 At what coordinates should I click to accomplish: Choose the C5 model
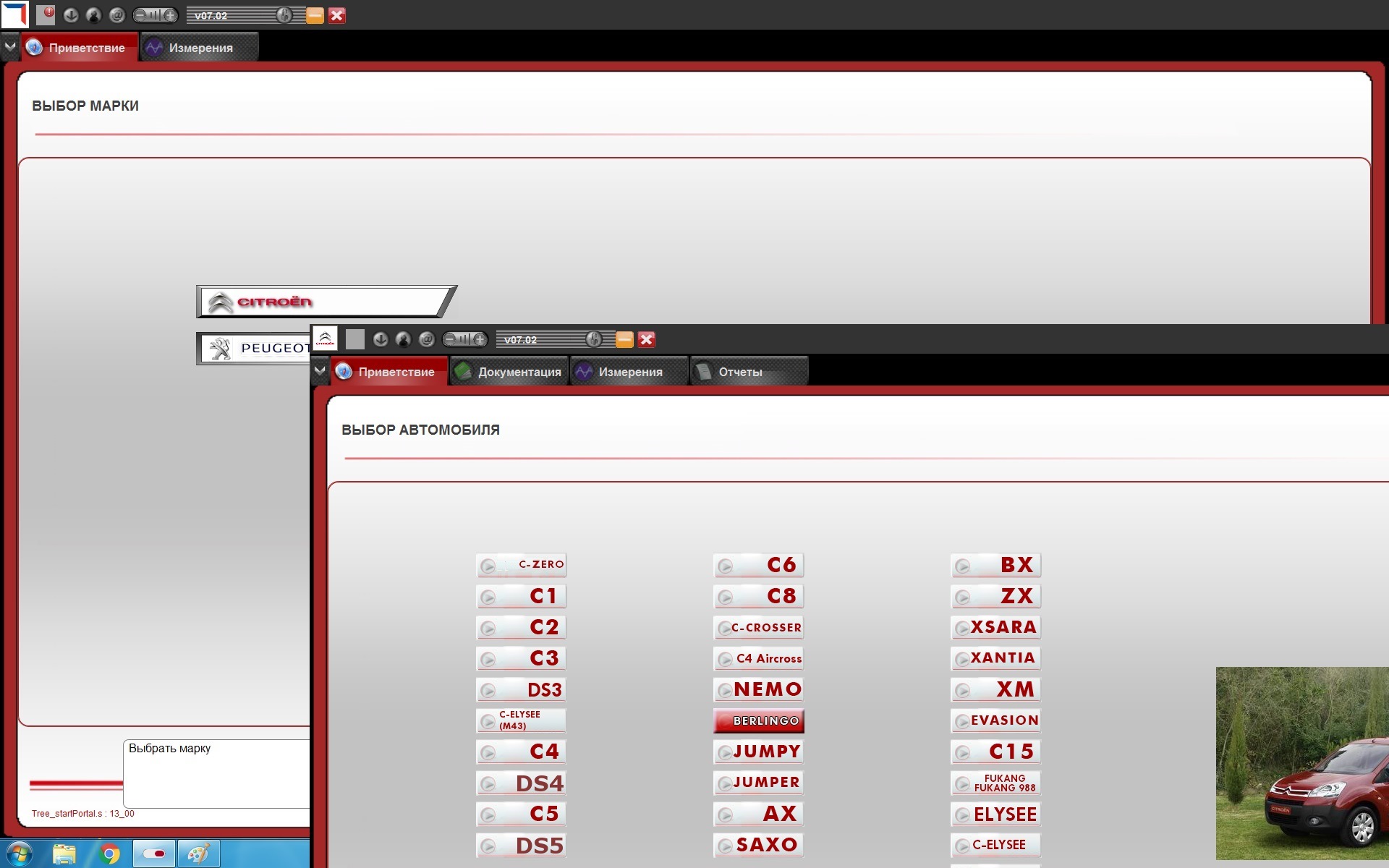point(521,814)
